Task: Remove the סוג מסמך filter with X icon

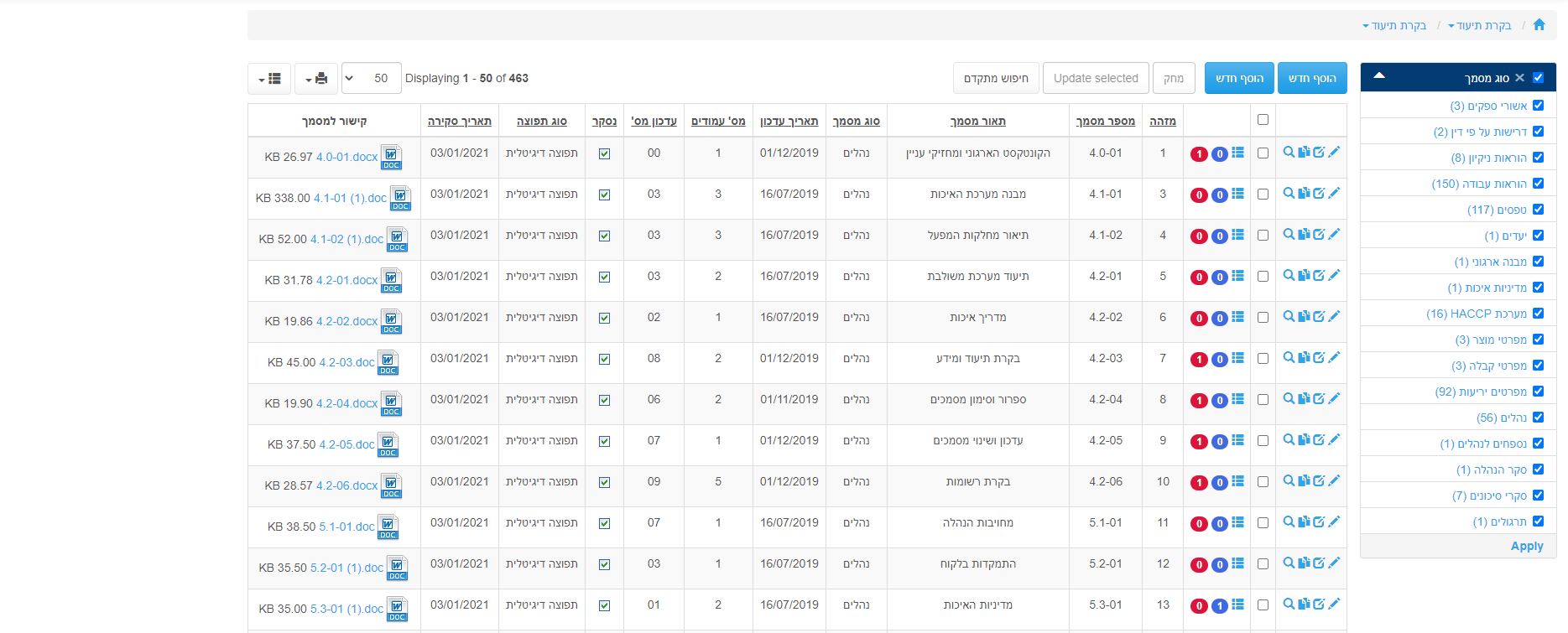Action: pyautogui.click(x=1519, y=78)
